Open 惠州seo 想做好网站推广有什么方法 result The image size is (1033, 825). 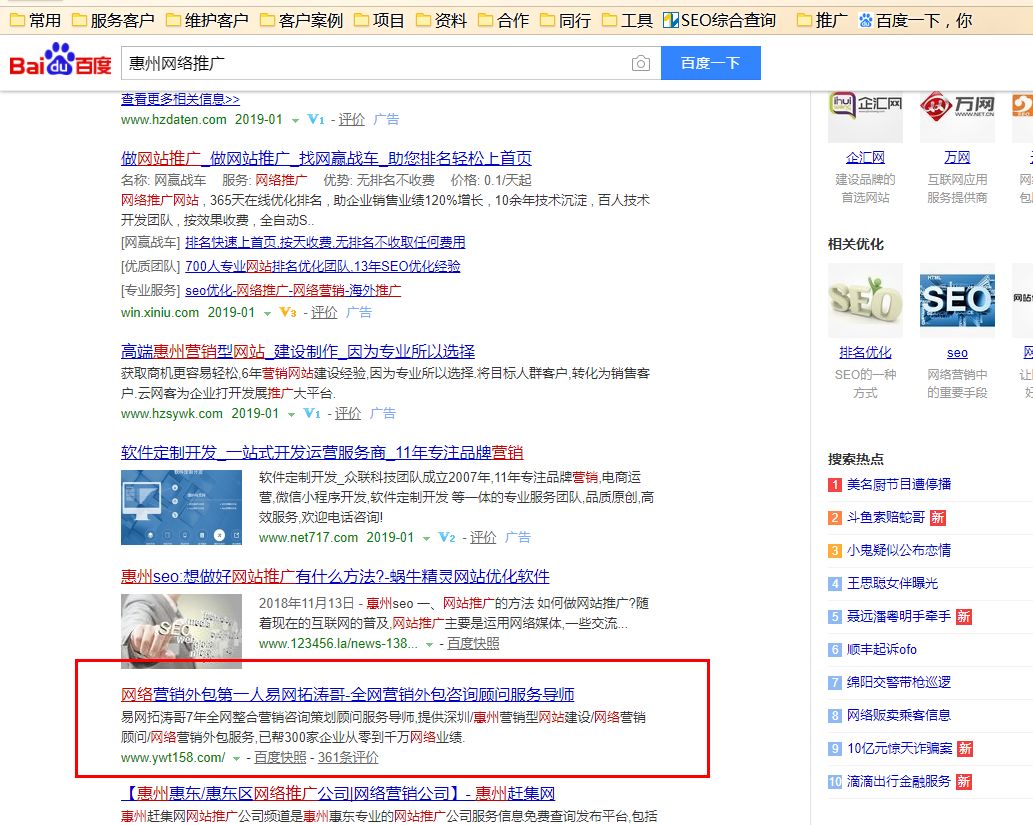[335, 577]
